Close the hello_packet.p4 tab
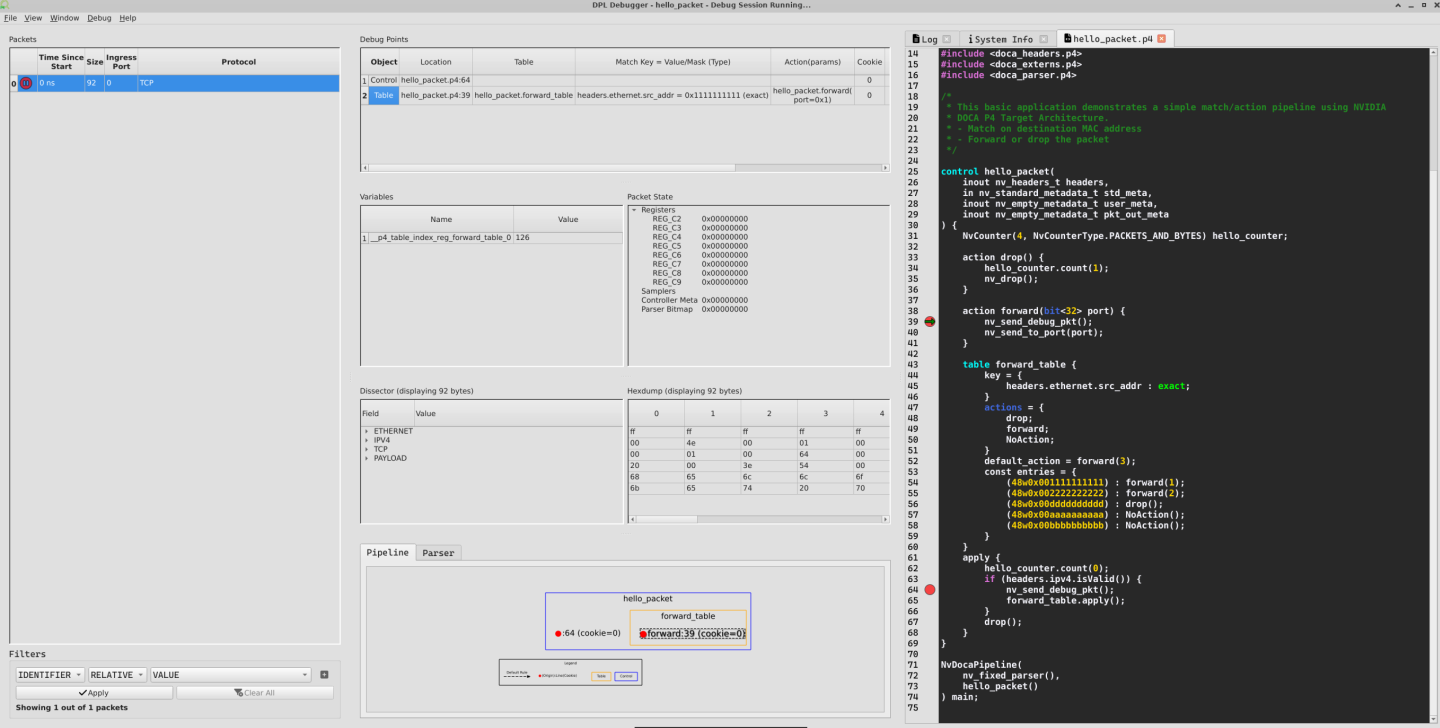The height and width of the screenshot is (728, 1440). click(1161, 39)
